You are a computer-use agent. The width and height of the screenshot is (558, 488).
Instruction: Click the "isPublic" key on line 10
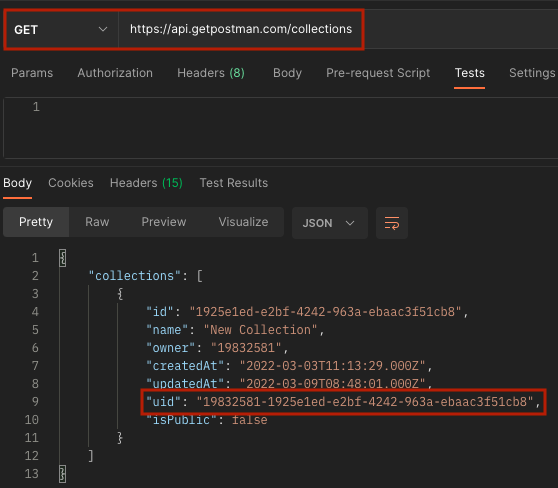(181, 420)
